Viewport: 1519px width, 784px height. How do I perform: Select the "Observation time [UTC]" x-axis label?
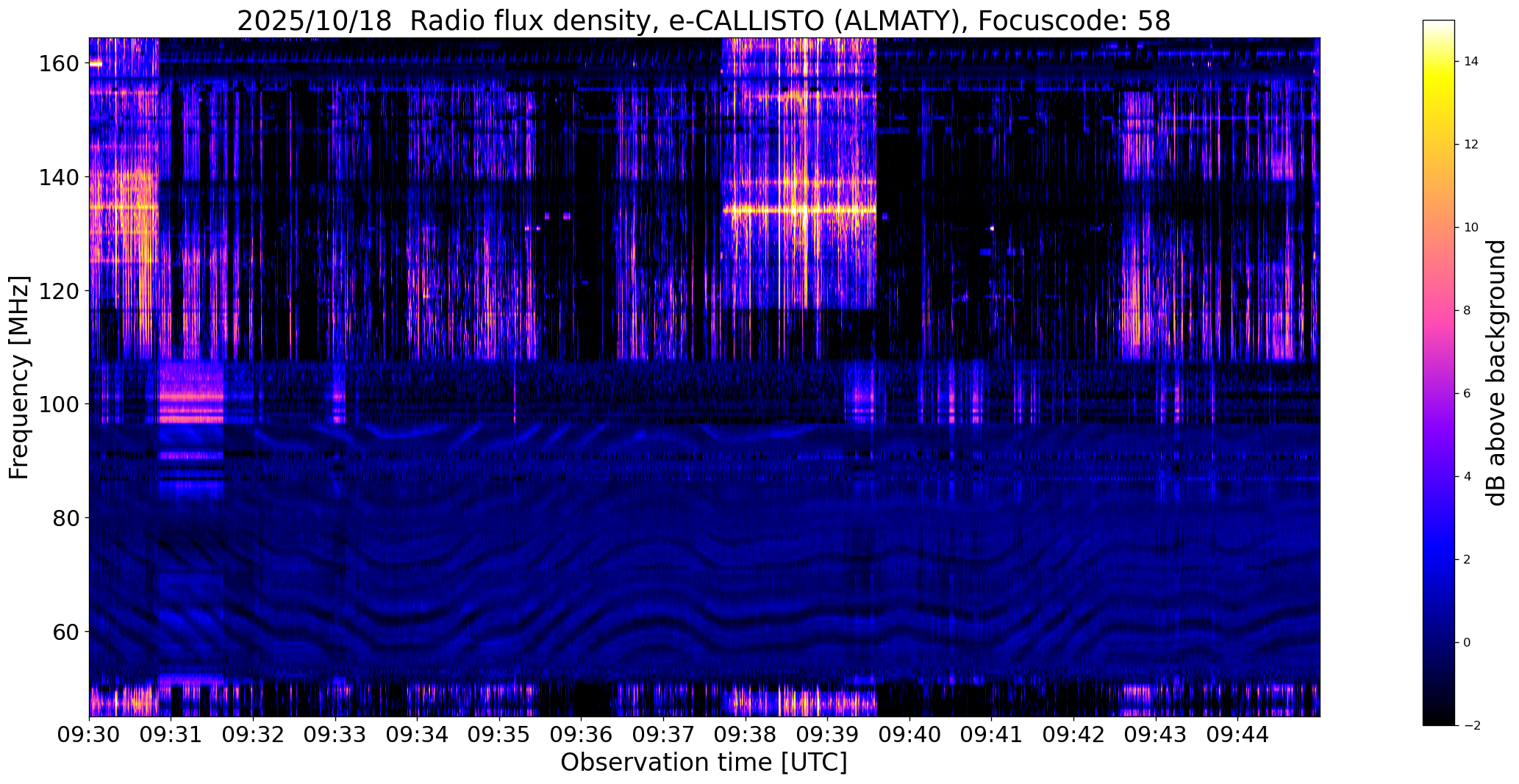click(704, 763)
